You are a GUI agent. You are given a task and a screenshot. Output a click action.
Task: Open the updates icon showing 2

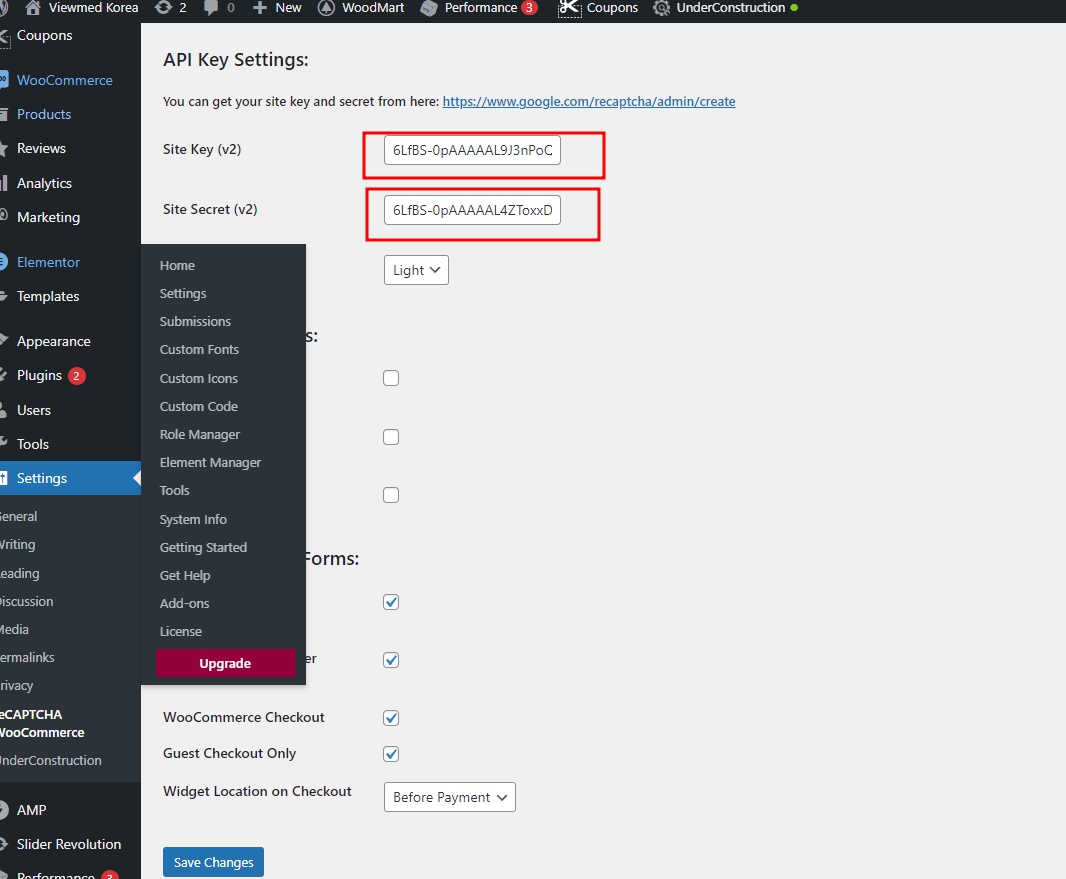[163, 7]
